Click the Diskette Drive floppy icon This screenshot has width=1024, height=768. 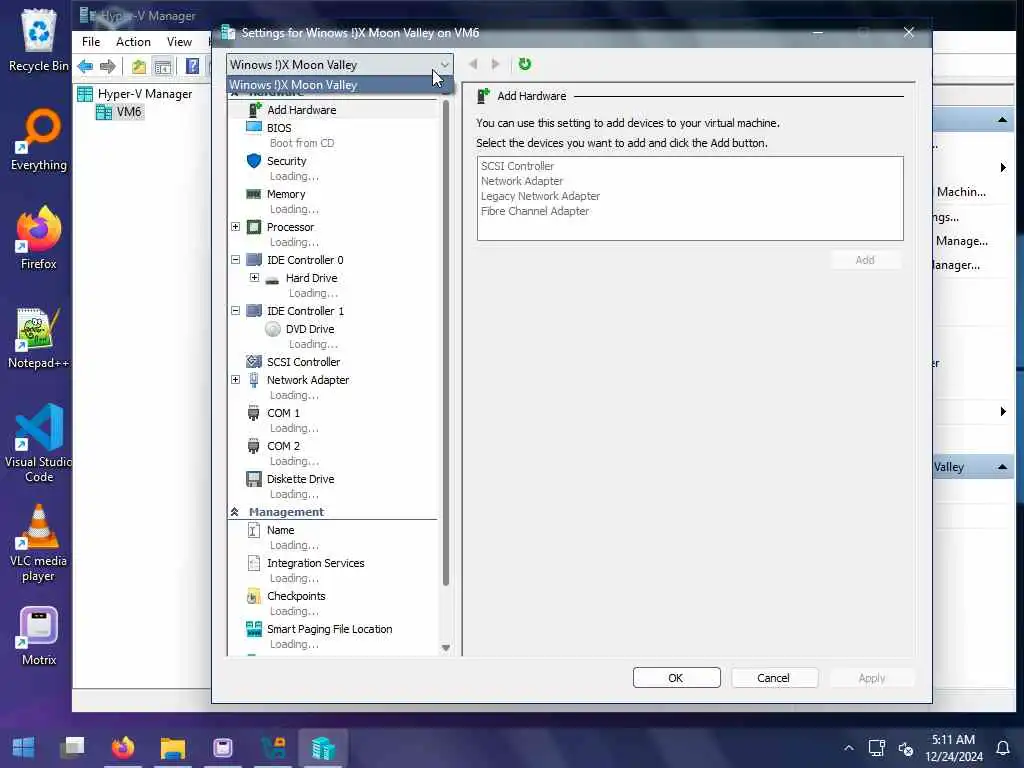pos(253,479)
